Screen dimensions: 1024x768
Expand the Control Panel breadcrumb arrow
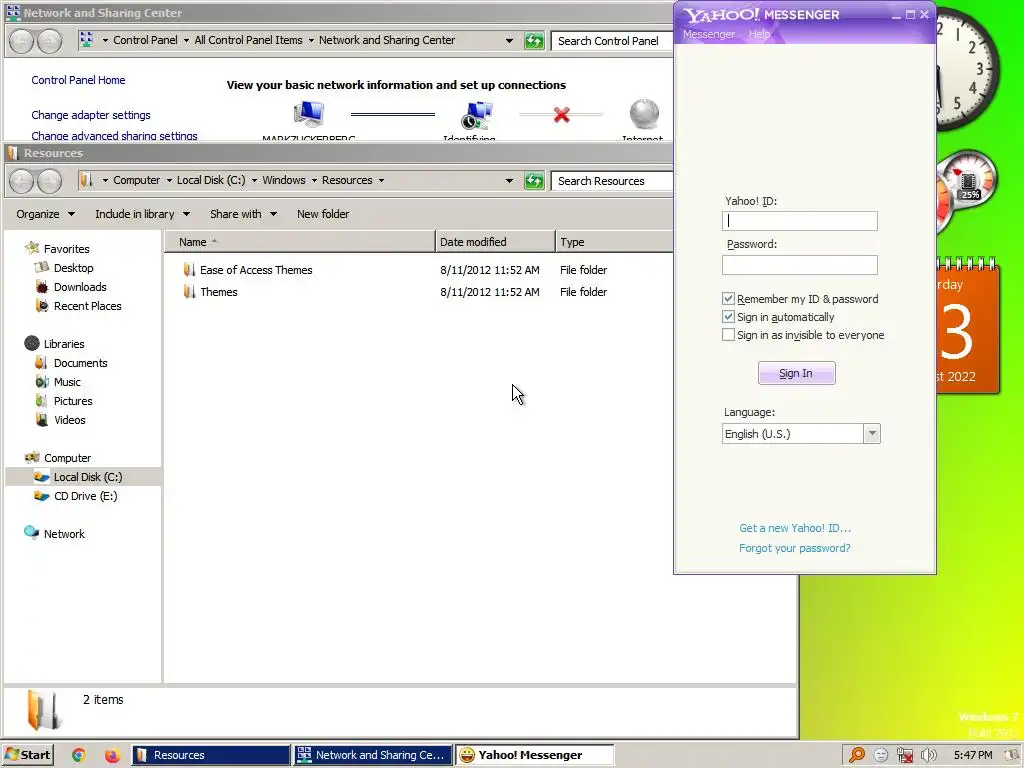[x=186, y=40]
